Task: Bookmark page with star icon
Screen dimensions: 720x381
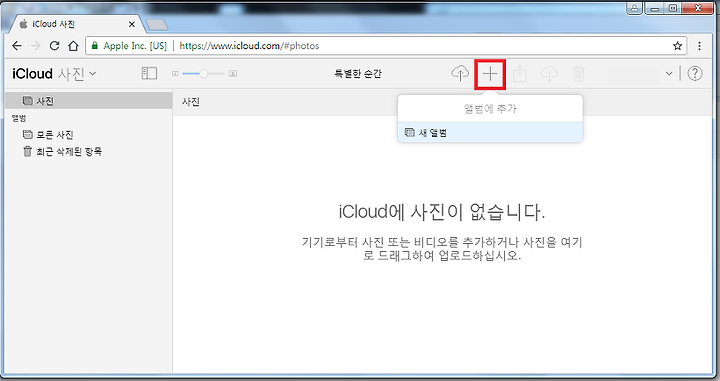Action: tap(677, 45)
